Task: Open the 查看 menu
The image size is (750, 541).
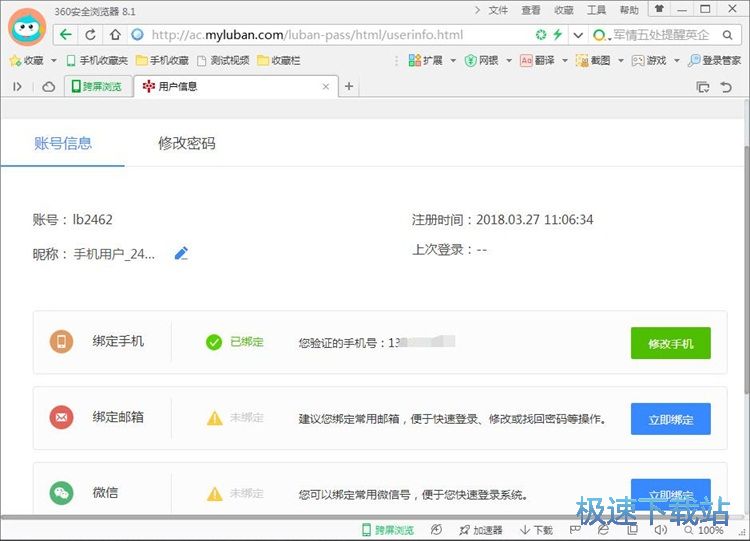Action: tap(531, 10)
